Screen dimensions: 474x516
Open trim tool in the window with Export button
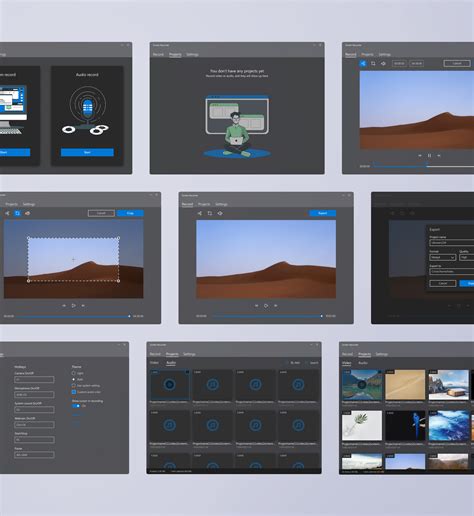(200, 213)
